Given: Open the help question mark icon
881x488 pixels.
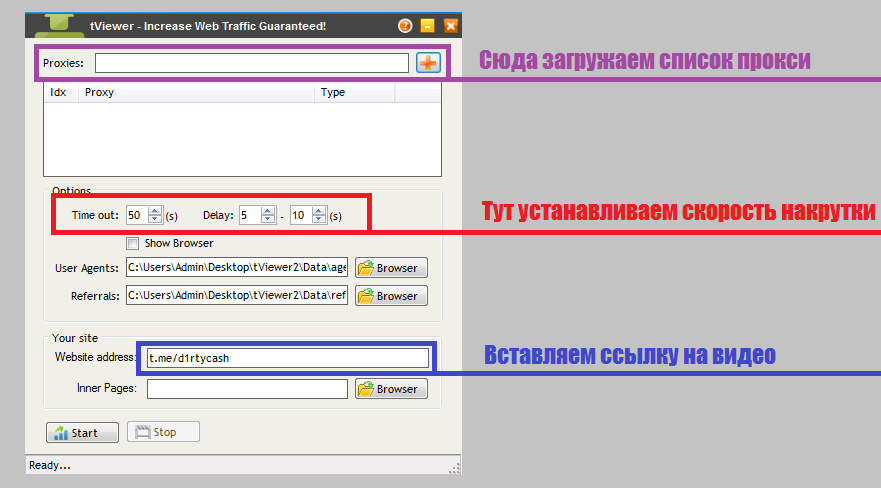Looking at the screenshot, I should coord(405,26).
